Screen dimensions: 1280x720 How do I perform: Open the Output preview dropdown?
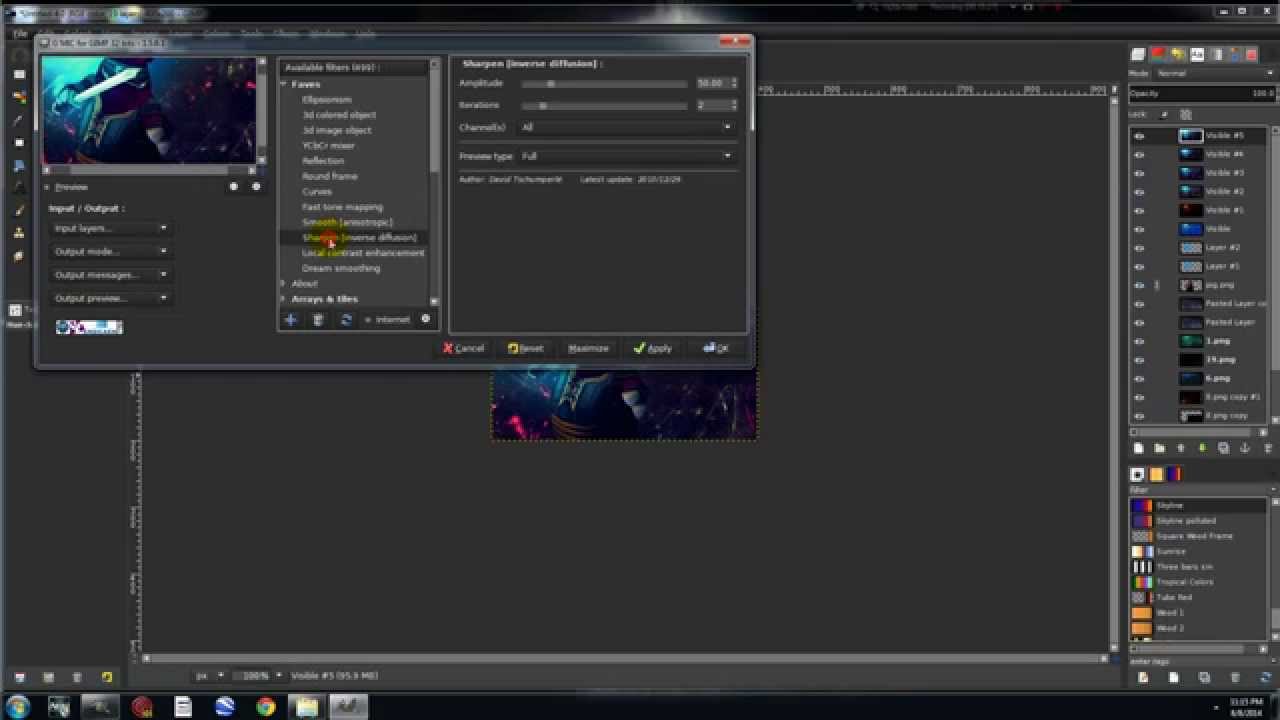pos(110,298)
